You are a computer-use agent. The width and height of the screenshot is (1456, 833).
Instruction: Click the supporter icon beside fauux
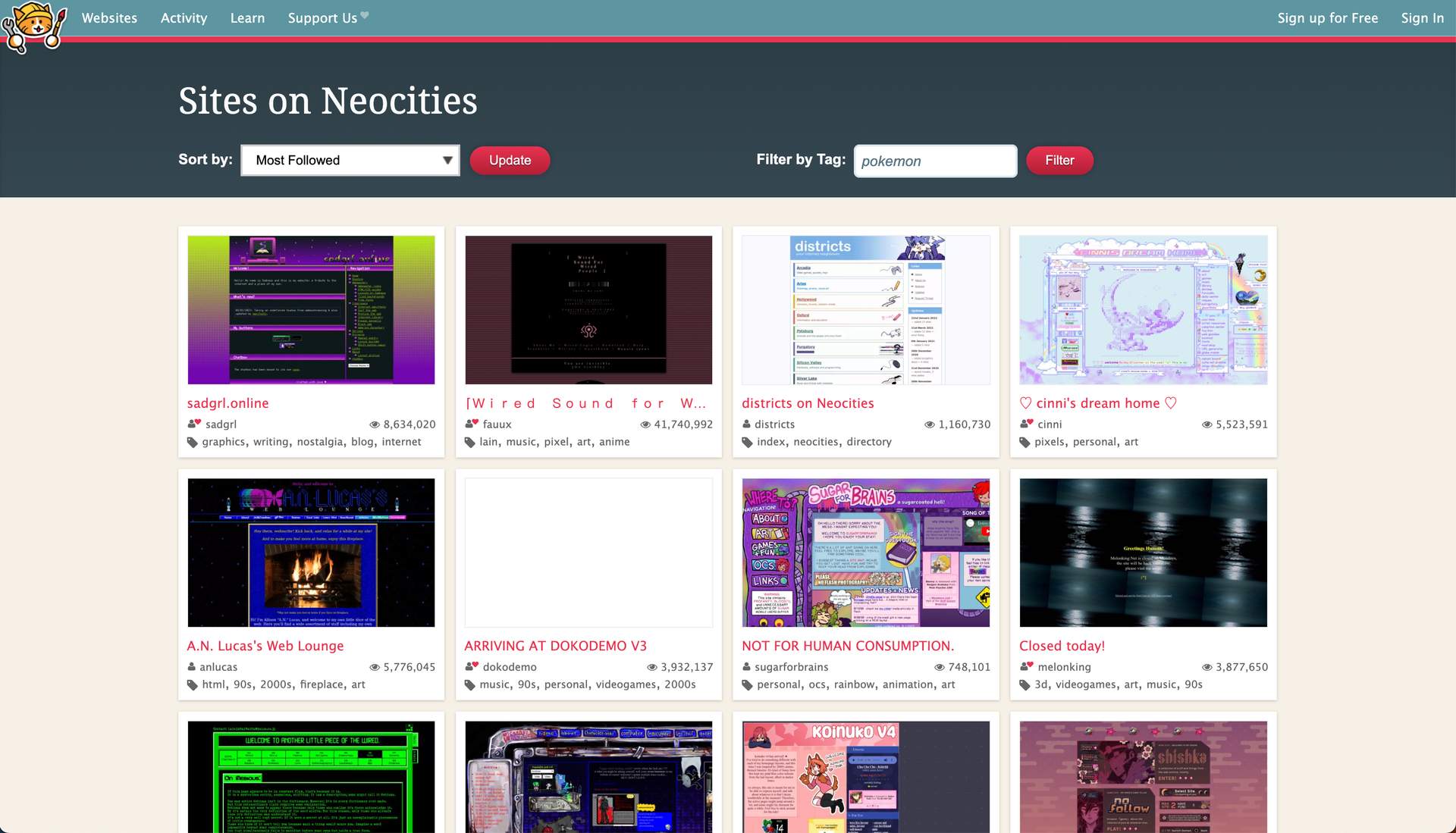tap(472, 424)
